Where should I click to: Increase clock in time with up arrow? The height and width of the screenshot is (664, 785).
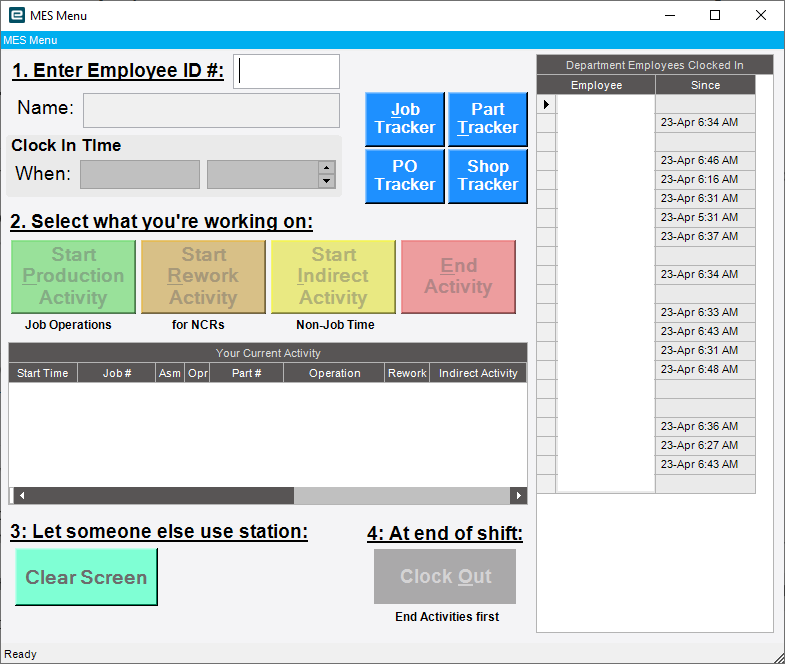pos(326,168)
